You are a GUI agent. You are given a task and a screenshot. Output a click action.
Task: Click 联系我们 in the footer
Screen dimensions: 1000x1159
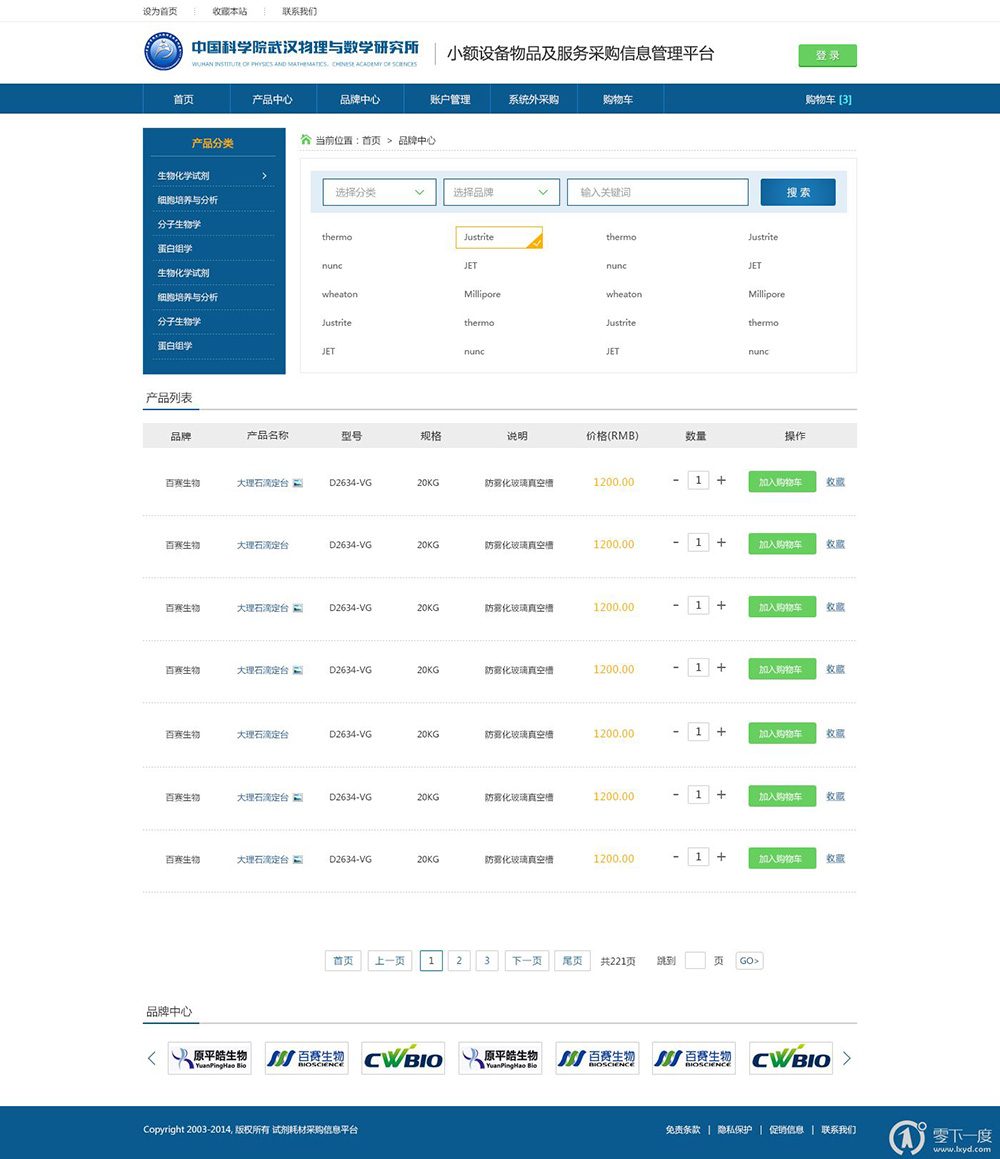pyautogui.click(x=838, y=1129)
